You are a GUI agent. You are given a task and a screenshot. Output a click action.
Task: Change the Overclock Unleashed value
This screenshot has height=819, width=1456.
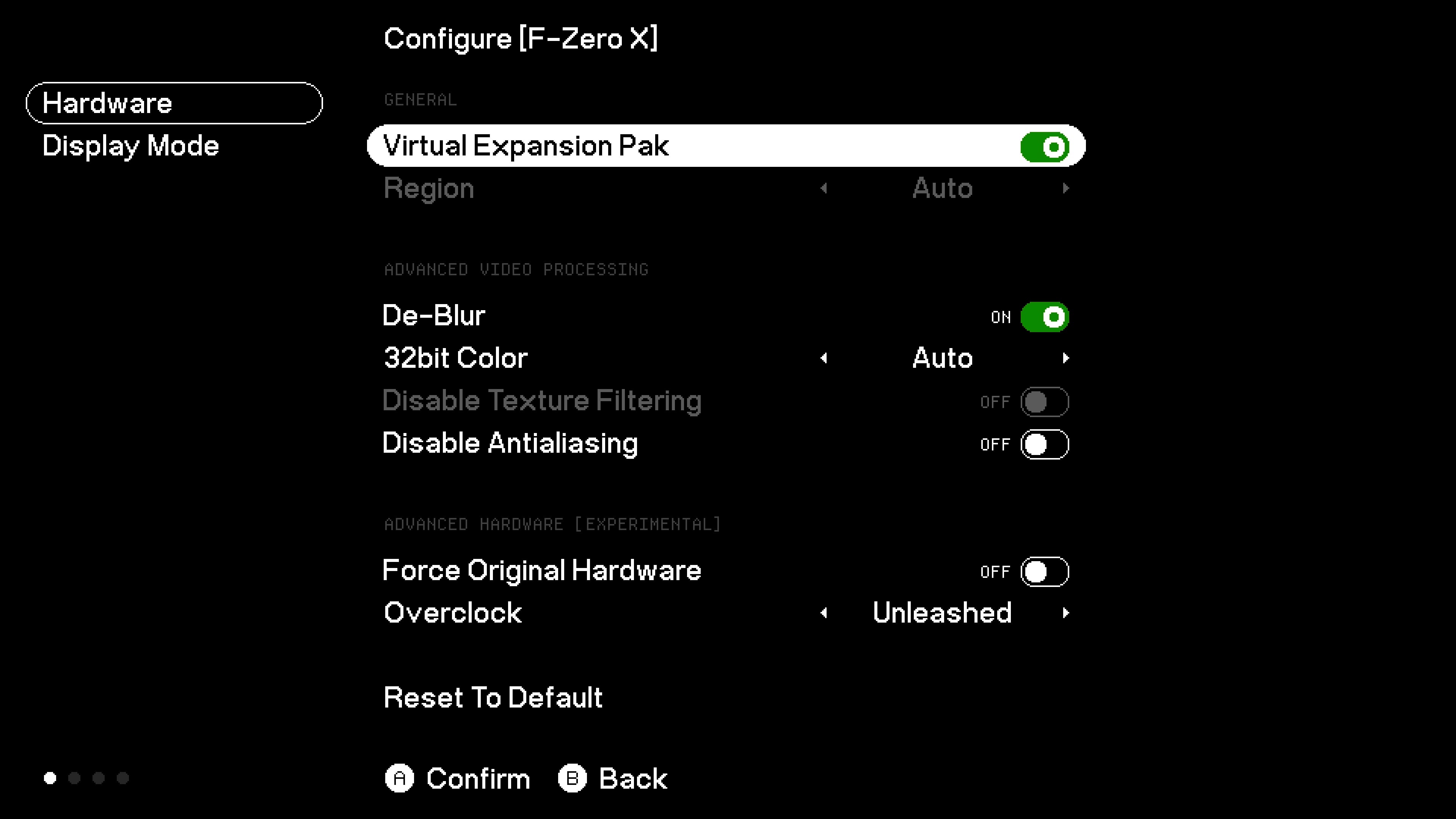[x=942, y=613]
